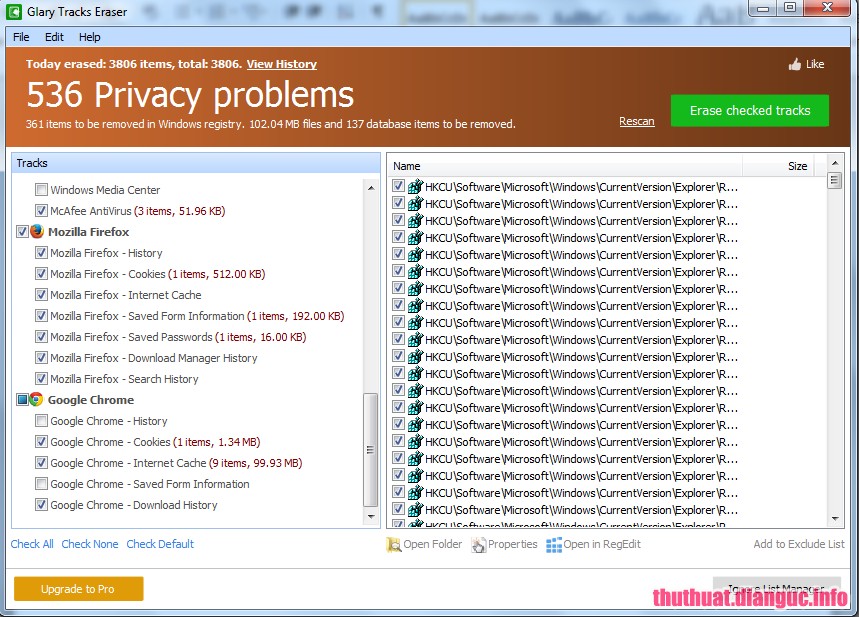Open the View History link
859x617 pixels.
(x=282, y=64)
